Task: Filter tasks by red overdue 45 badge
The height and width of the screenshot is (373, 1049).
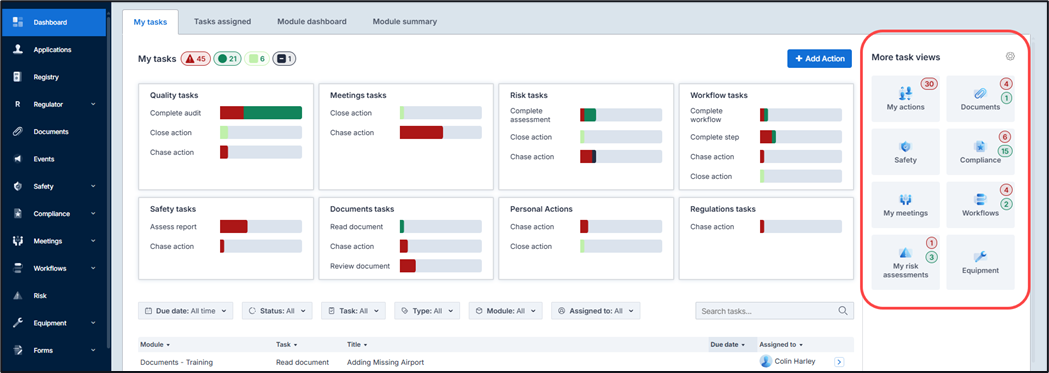Action: pyautogui.click(x=195, y=59)
